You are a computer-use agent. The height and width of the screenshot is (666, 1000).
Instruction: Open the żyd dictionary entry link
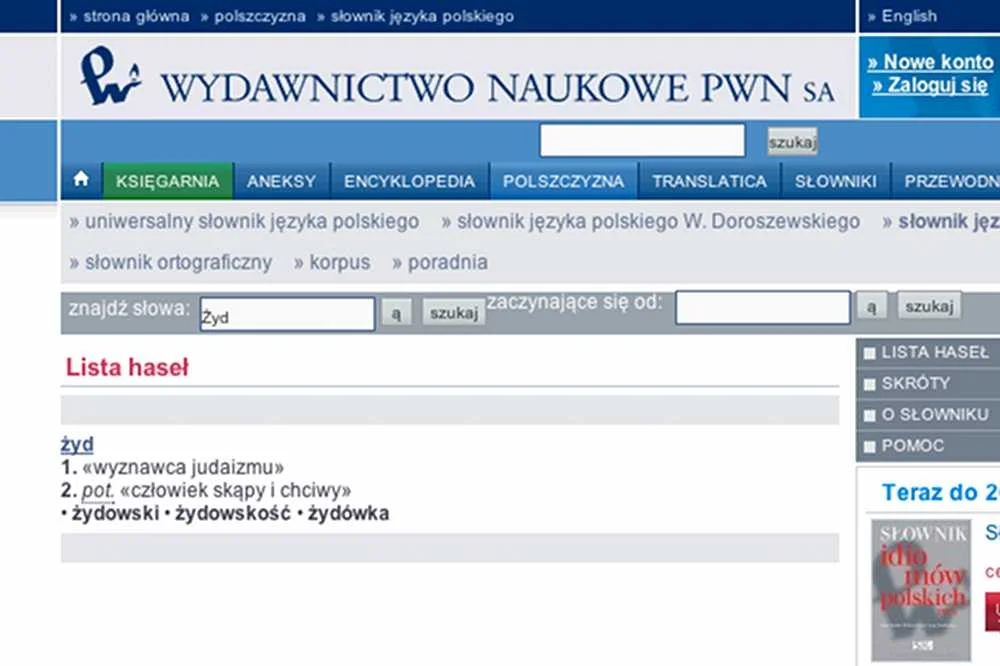click(77, 444)
